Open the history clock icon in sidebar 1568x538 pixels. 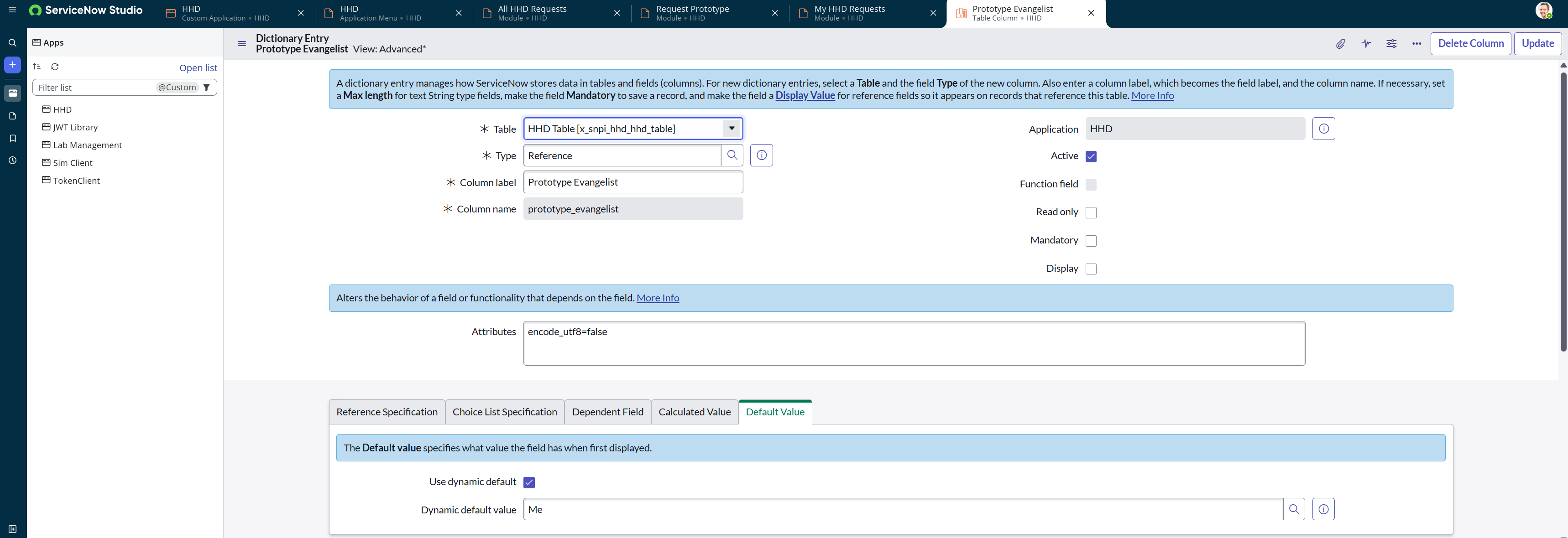coord(12,160)
